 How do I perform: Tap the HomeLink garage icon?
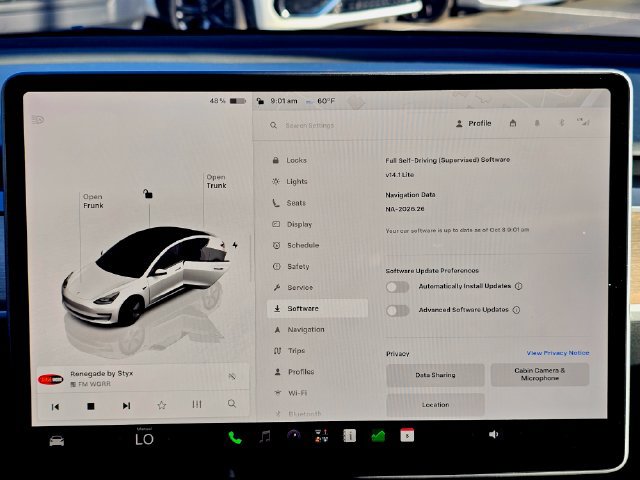[513, 123]
